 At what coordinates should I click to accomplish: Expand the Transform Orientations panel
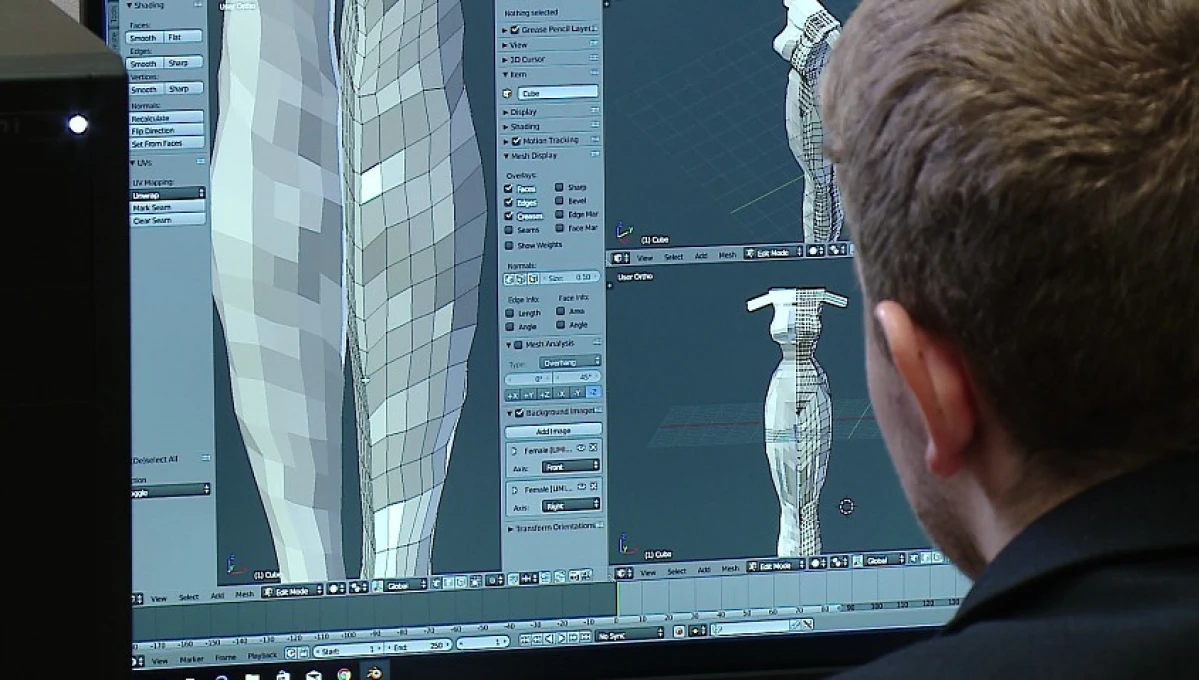point(553,528)
